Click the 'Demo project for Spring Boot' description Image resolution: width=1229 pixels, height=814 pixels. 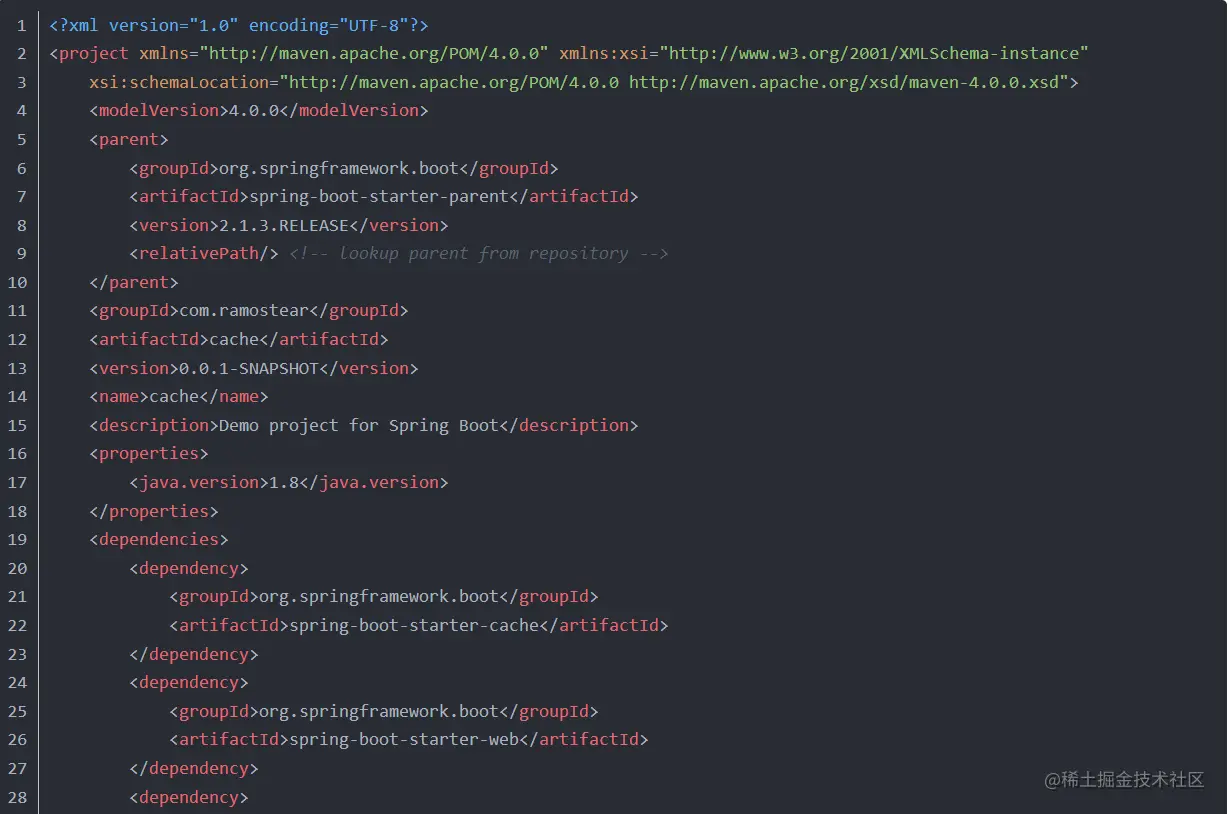[358, 425]
